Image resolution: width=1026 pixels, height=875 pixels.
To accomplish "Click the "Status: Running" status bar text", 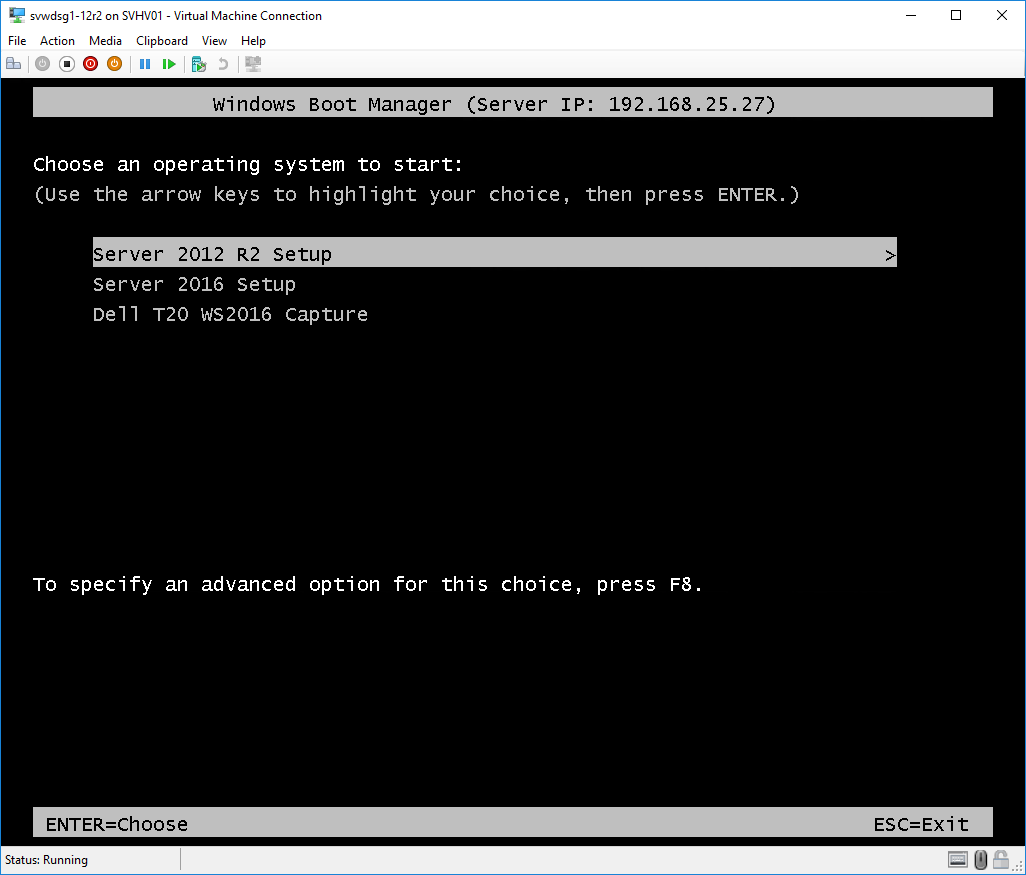I will coord(46,860).
